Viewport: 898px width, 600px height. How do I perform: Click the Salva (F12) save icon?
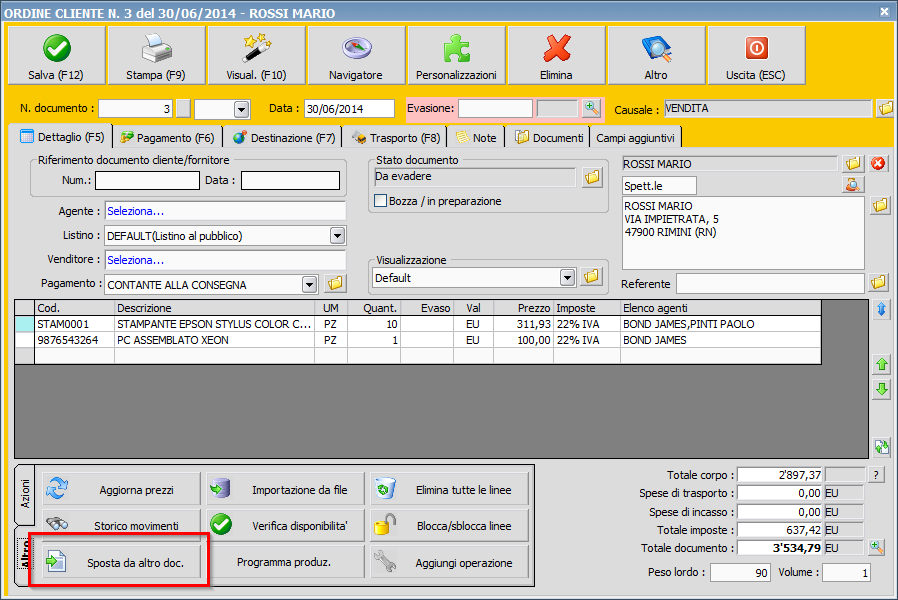[56, 55]
